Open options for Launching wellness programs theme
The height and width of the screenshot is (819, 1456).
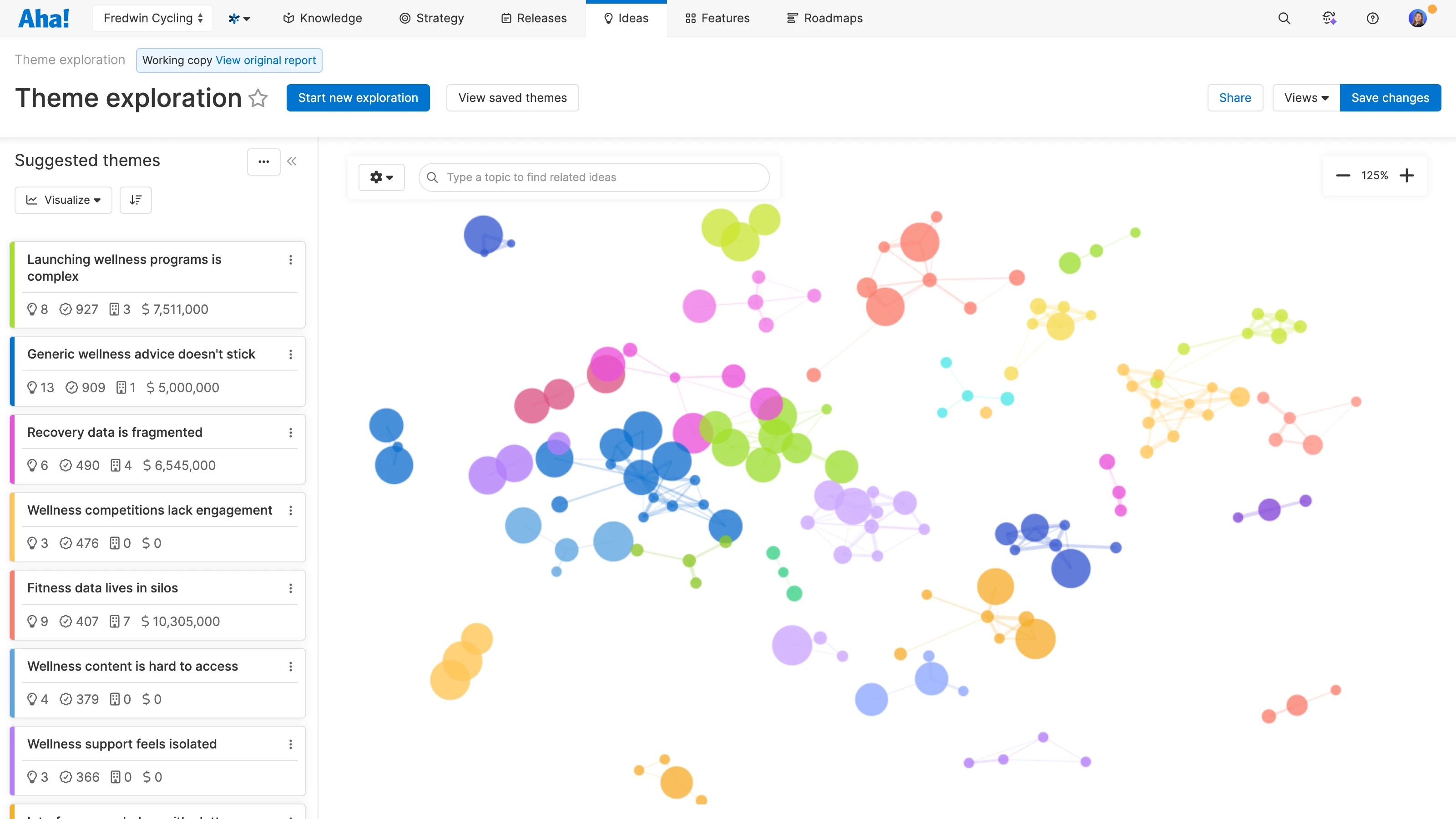coord(291,259)
